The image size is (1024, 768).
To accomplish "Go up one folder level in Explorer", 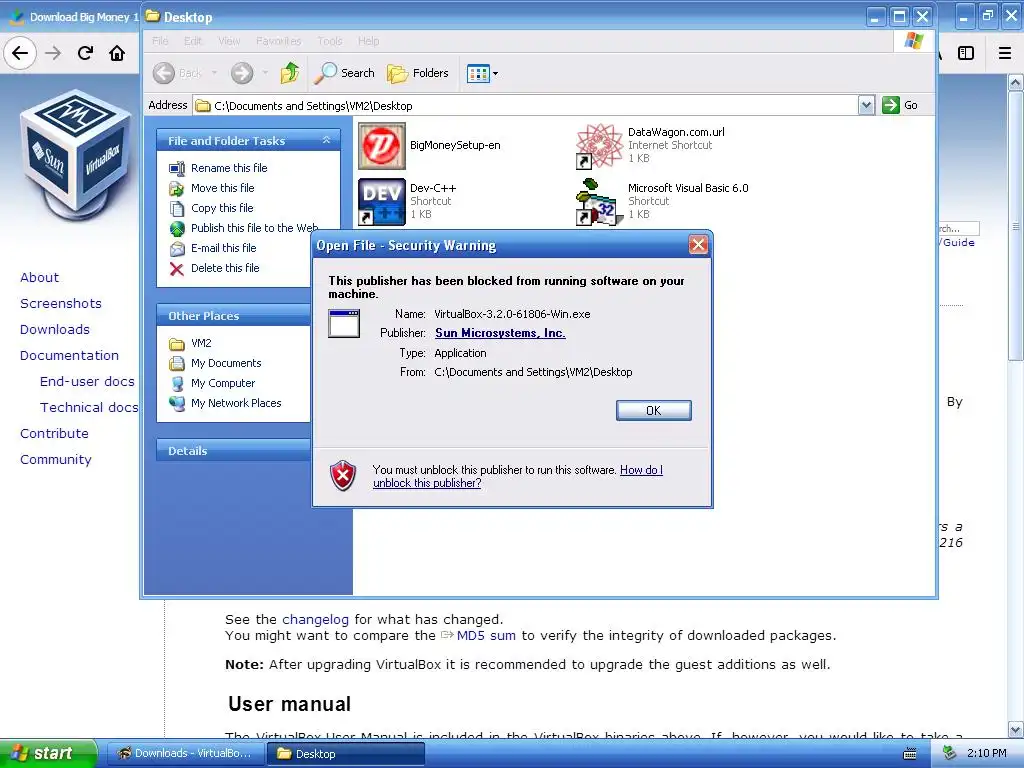I will coord(290,73).
